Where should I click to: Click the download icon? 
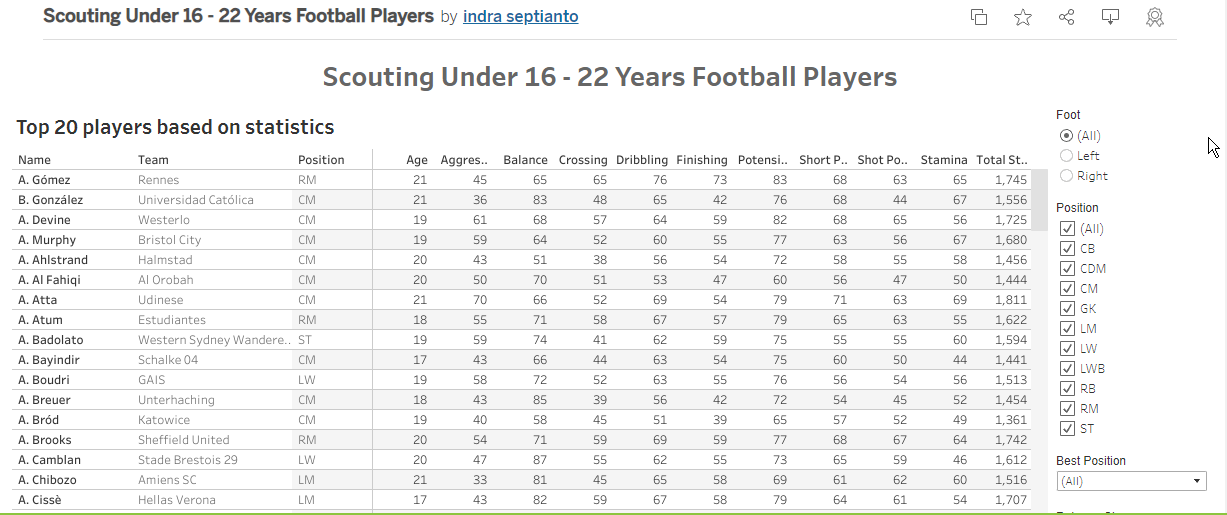coord(1110,17)
